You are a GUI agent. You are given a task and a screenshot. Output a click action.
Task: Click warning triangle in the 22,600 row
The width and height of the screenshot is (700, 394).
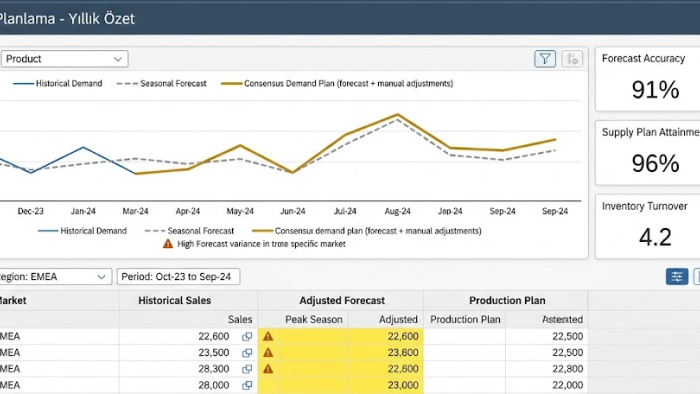tap(268, 336)
